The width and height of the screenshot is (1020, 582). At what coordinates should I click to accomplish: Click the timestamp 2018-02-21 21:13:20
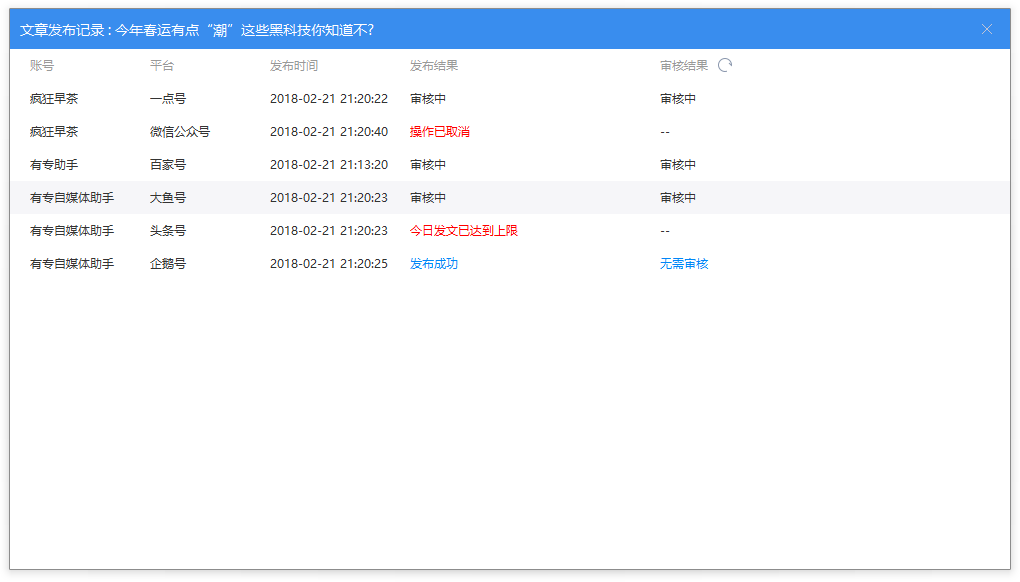pos(329,165)
